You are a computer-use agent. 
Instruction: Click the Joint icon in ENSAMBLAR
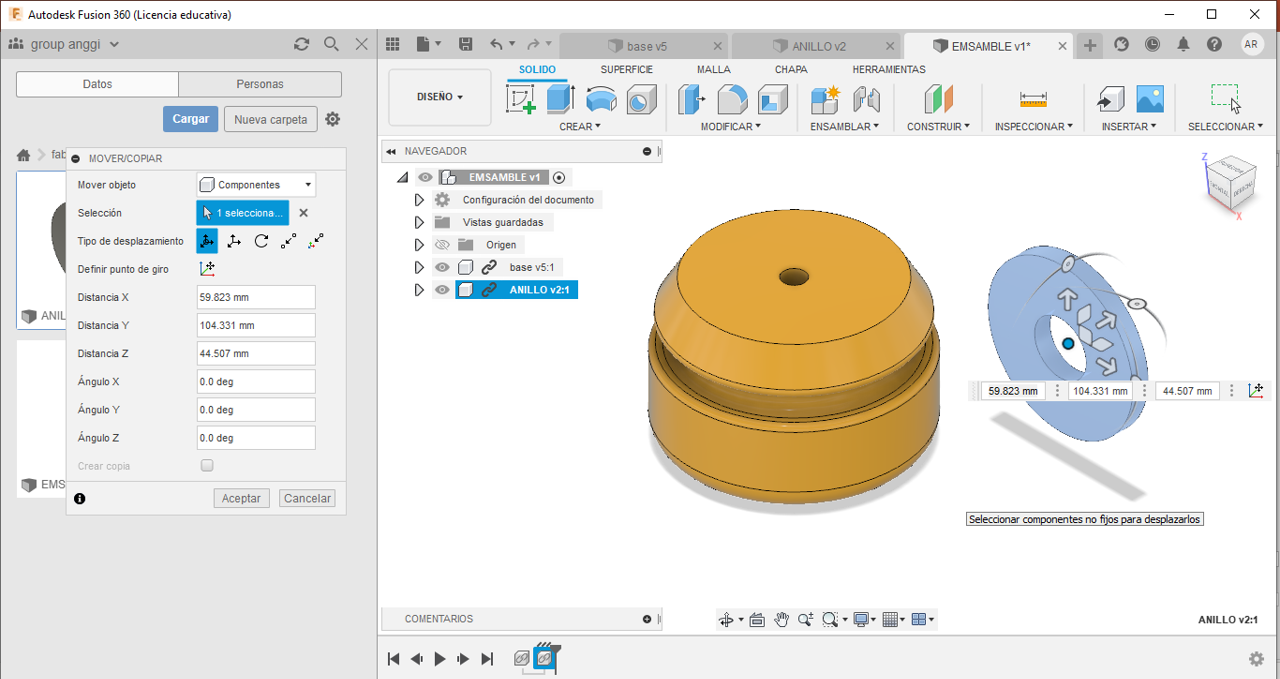(x=866, y=99)
